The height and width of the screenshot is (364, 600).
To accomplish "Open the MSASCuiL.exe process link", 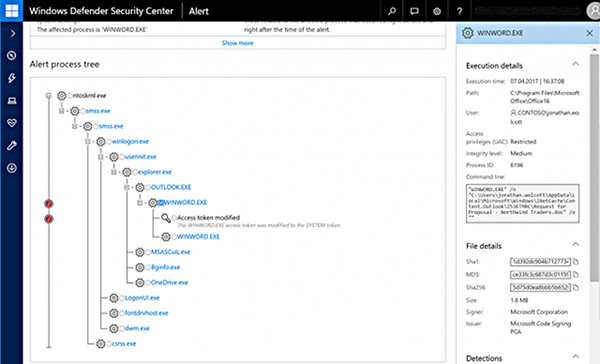I will (170, 252).
